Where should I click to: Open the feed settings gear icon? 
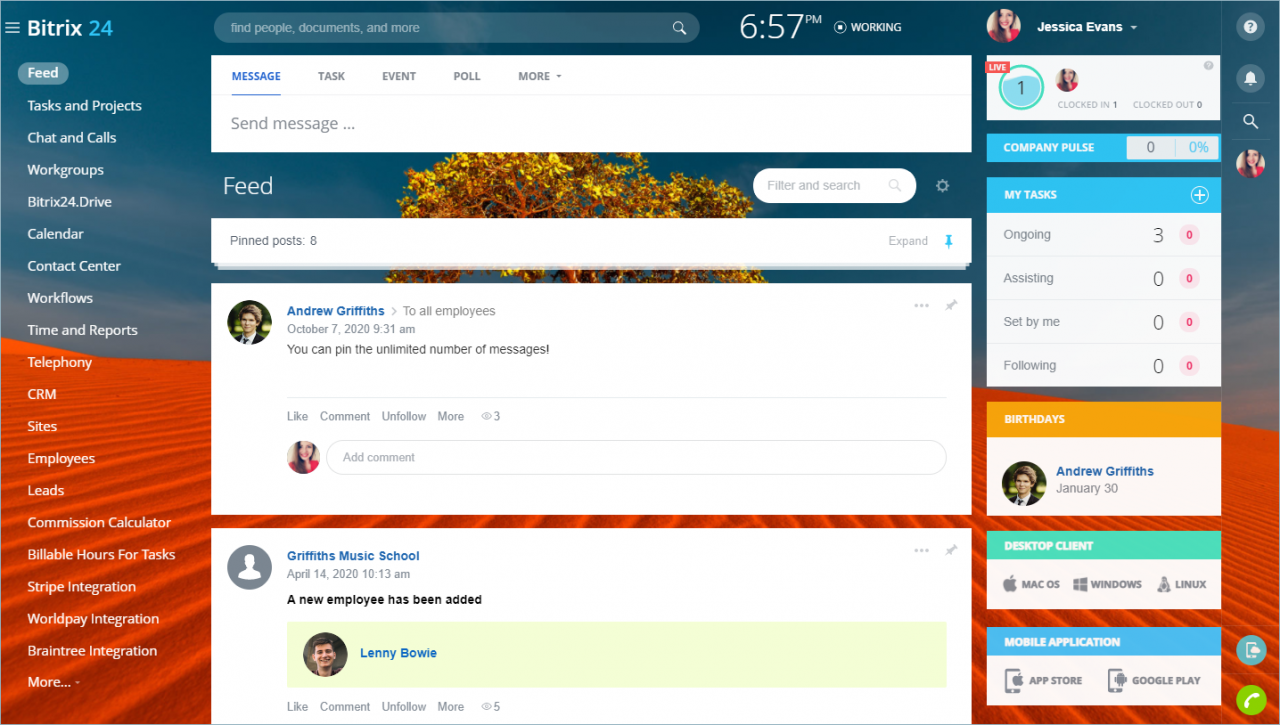tap(942, 186)
